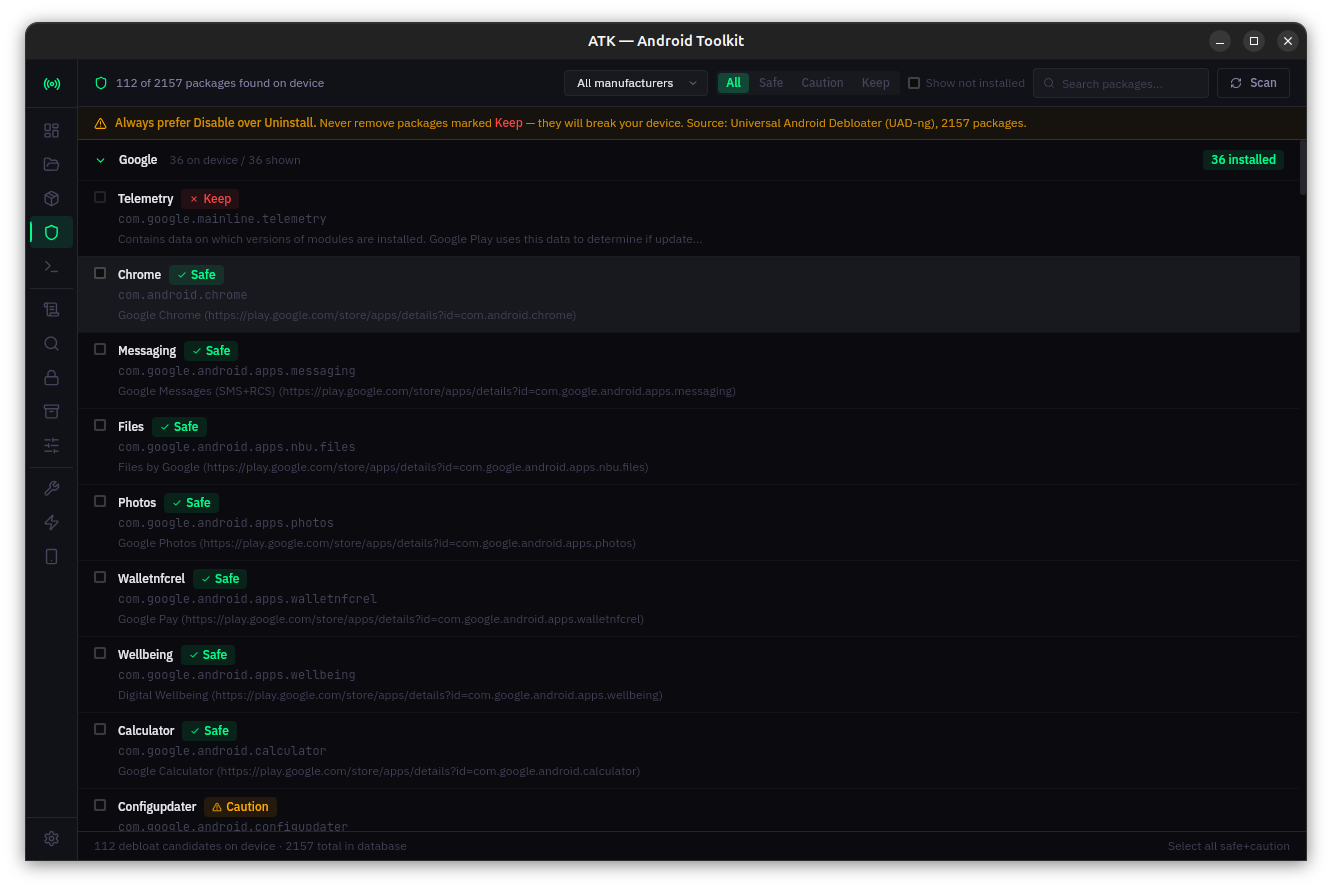
Task: Click package id com.google.android.apps.walletnfcrel
Action: [x=247, y=599]
